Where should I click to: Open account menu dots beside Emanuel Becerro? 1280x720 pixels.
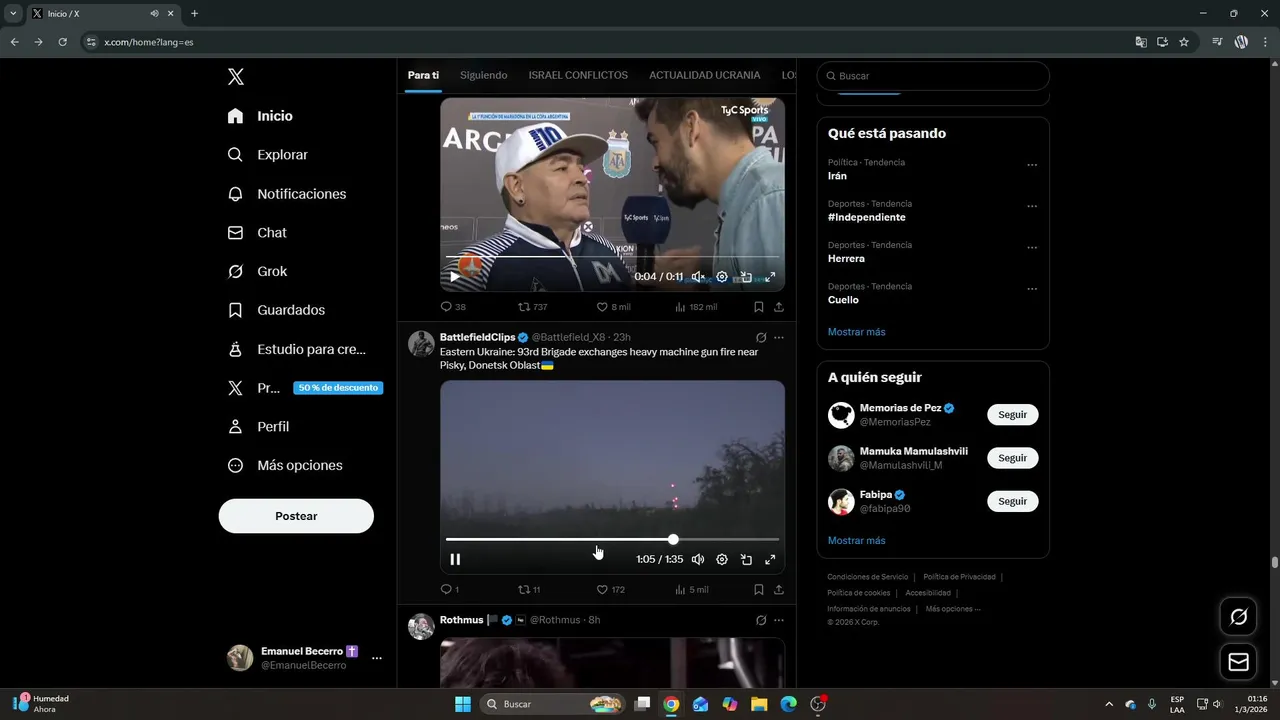pos(377,658)
